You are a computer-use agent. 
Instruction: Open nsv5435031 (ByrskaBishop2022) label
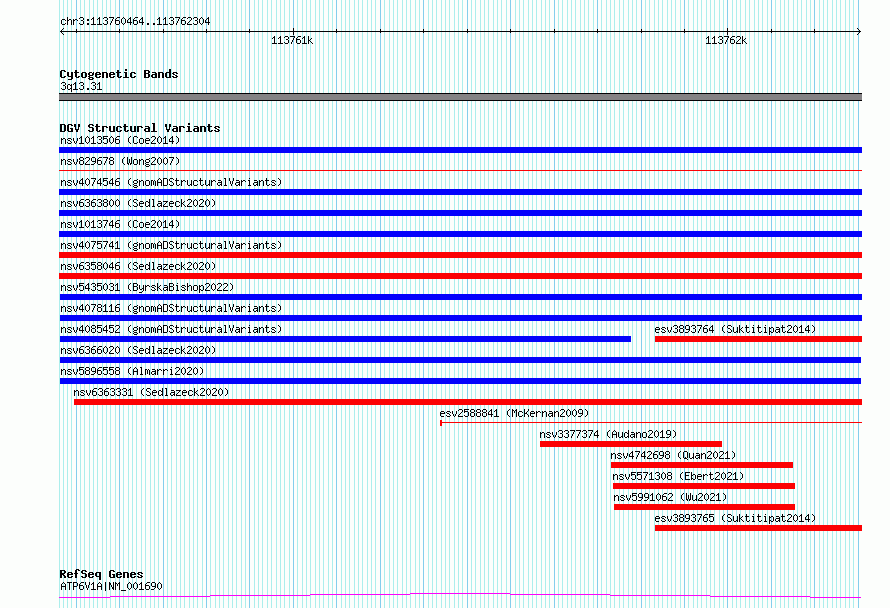coord(147,287)
